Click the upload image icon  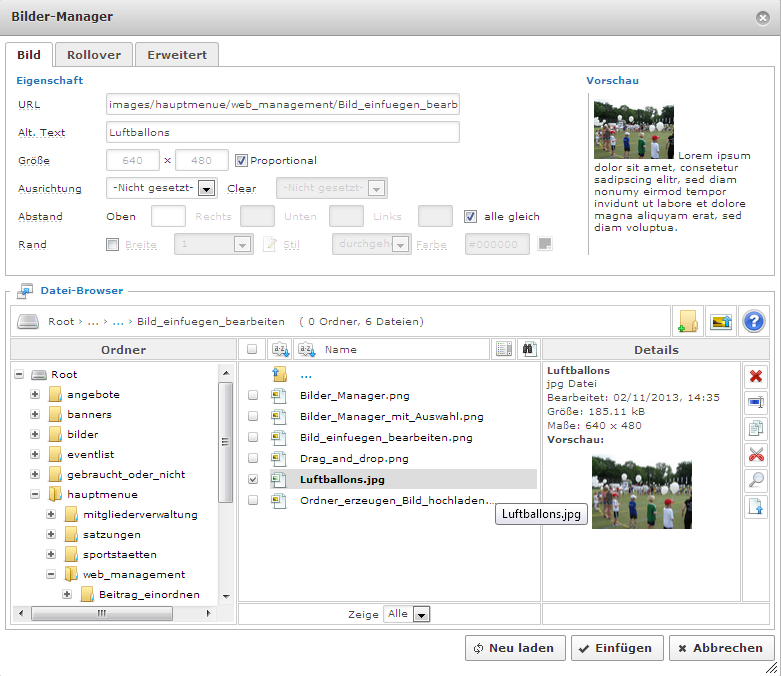pos(721,321)
